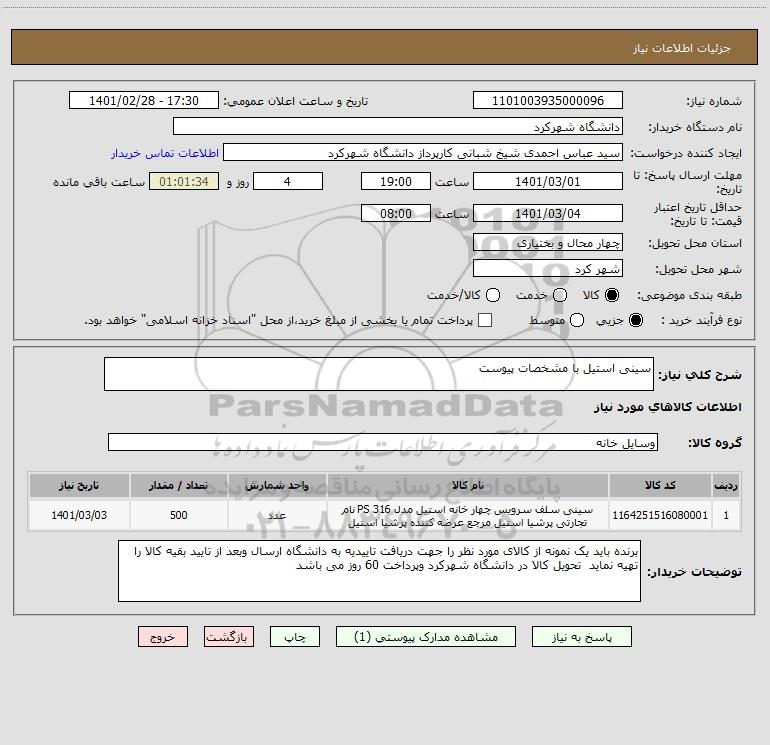Screen dimensions: 770x745
Task: Click product code 116425151608​0001 cell
Action: coord(660,515)
